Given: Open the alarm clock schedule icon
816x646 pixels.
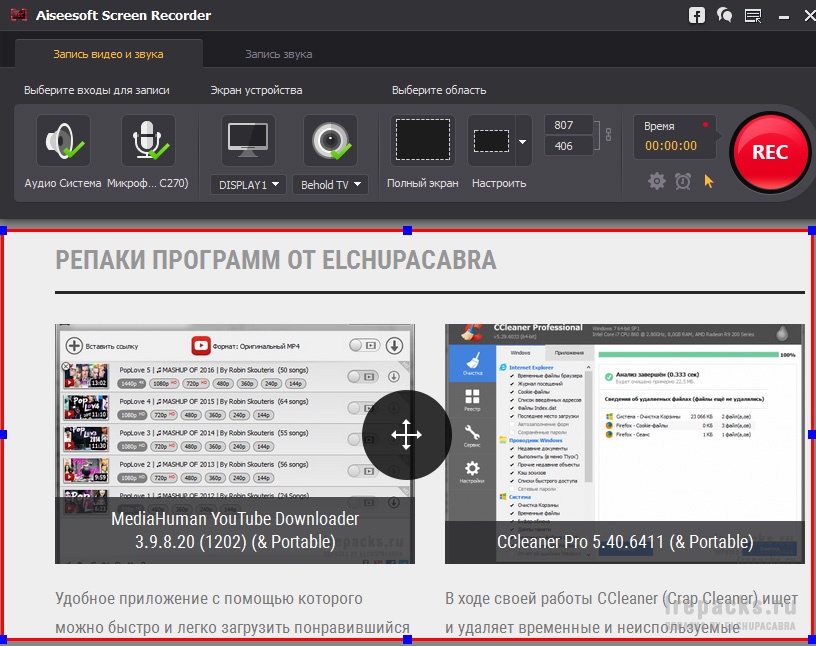Looking at the screenshot, I should [683, 181].
